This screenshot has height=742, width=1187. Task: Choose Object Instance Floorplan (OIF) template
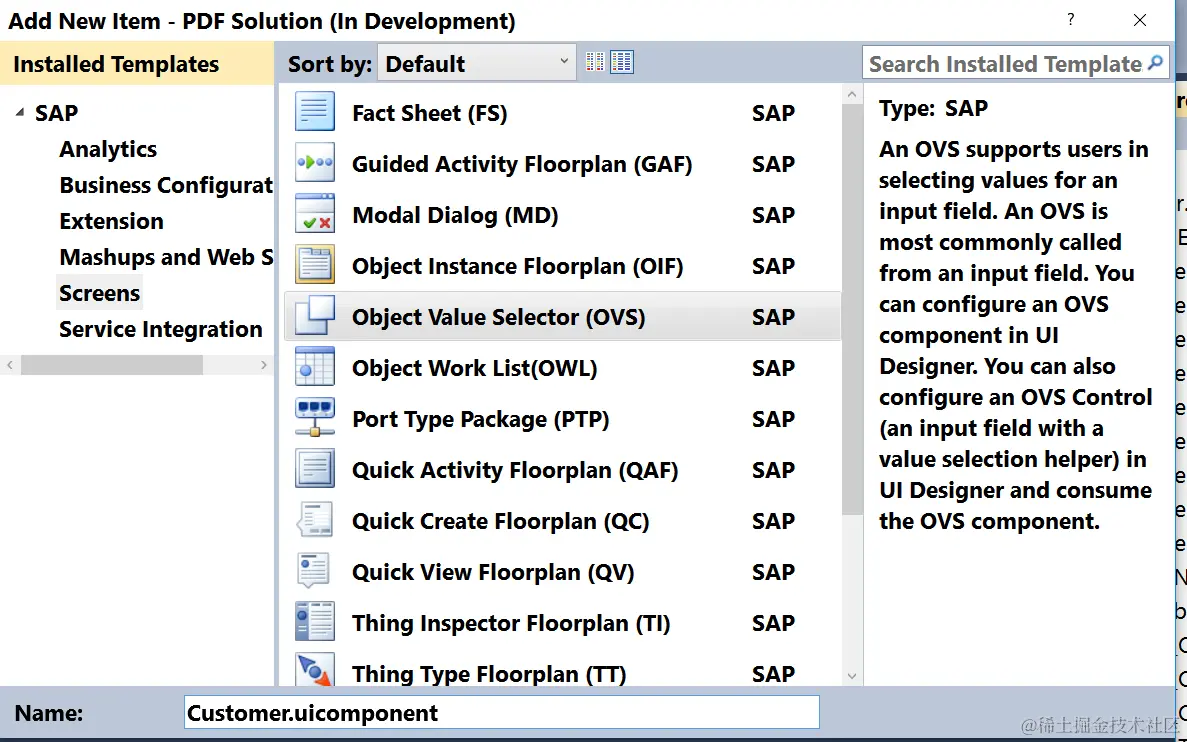pos(562,266)
